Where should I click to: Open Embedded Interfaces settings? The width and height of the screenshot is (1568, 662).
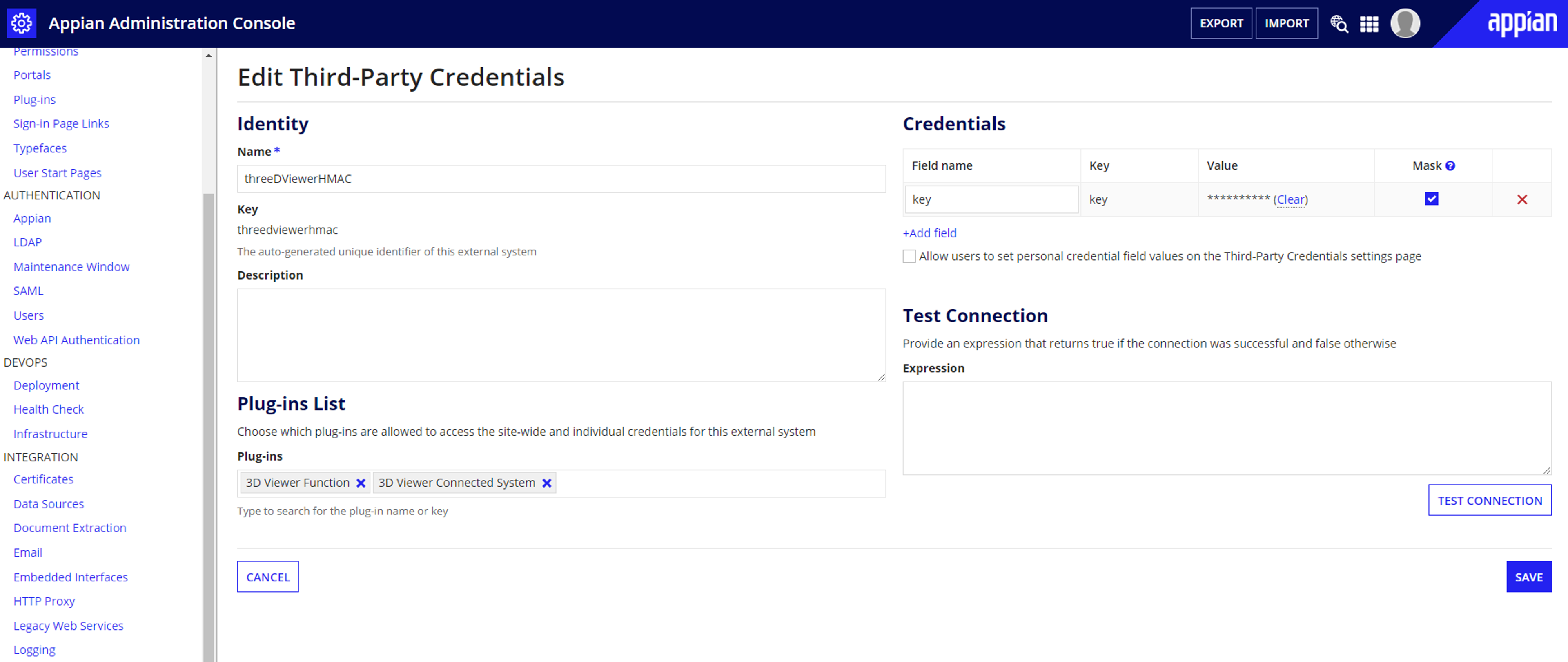click(x=71, y=577)
